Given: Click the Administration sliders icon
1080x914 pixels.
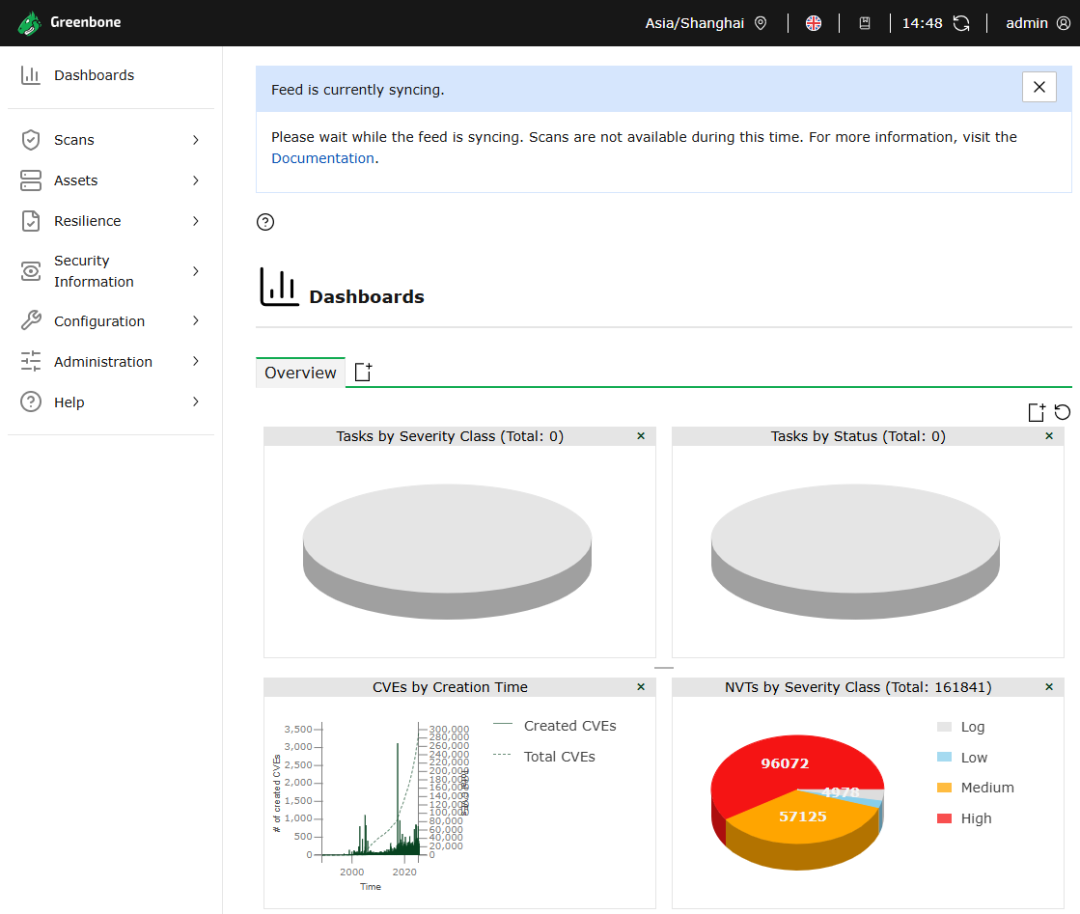Looking at the screenshot, I should pyautogui.click(x=30, y=361).
